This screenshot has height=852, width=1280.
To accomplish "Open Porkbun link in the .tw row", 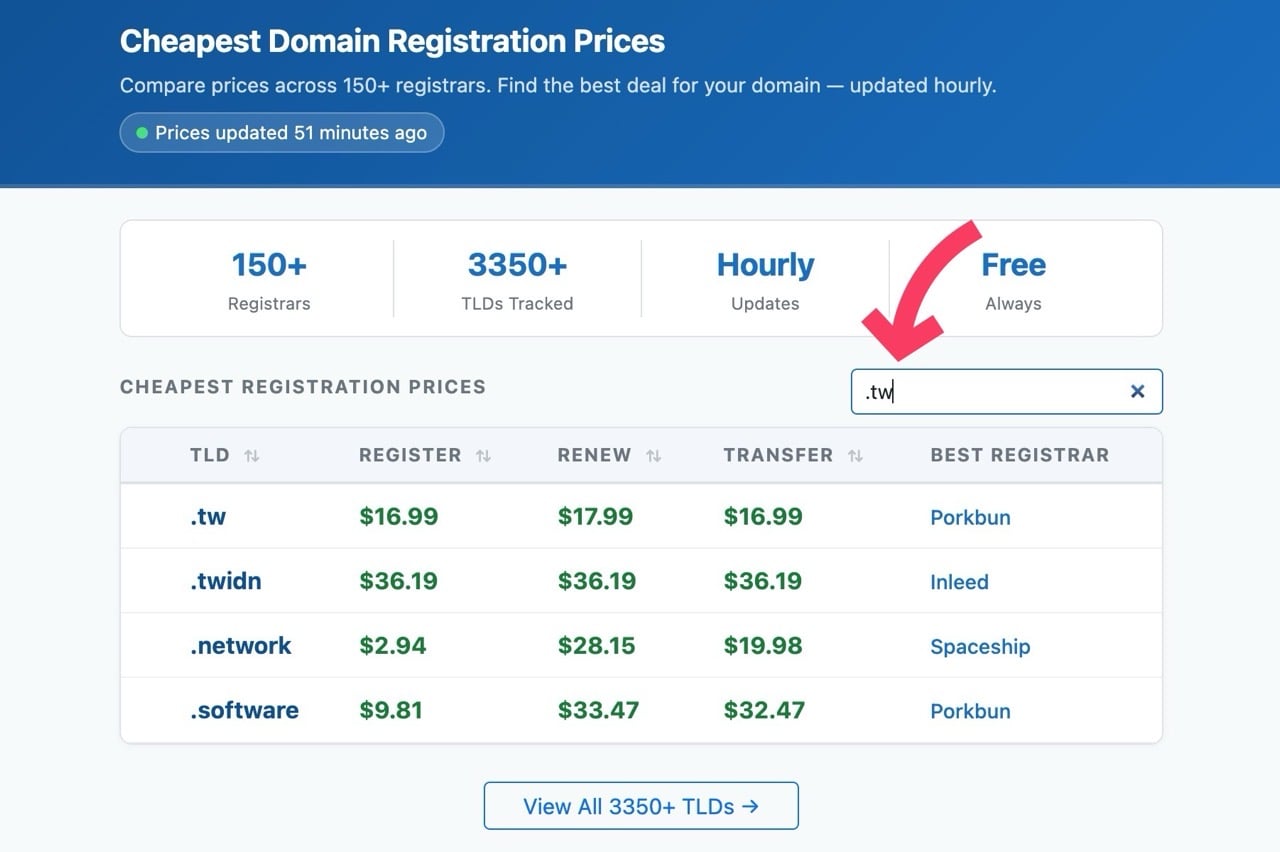I will coord(970,518).
